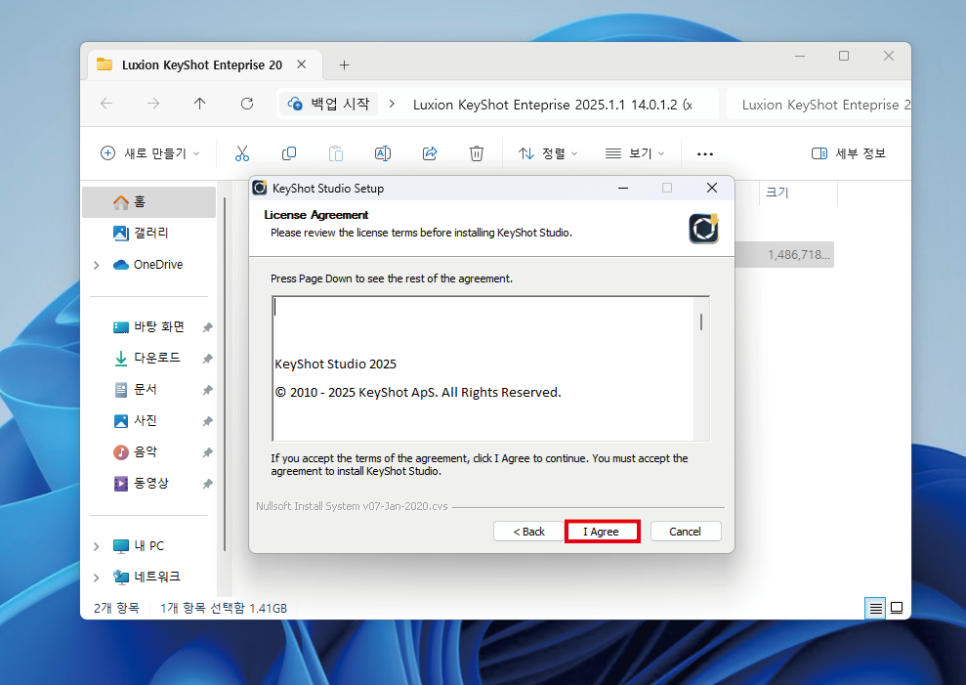The width and height of the screenshot is (966, 685).
Task: Click the pin icon next to 동영상
Action: tap(208, 484)
